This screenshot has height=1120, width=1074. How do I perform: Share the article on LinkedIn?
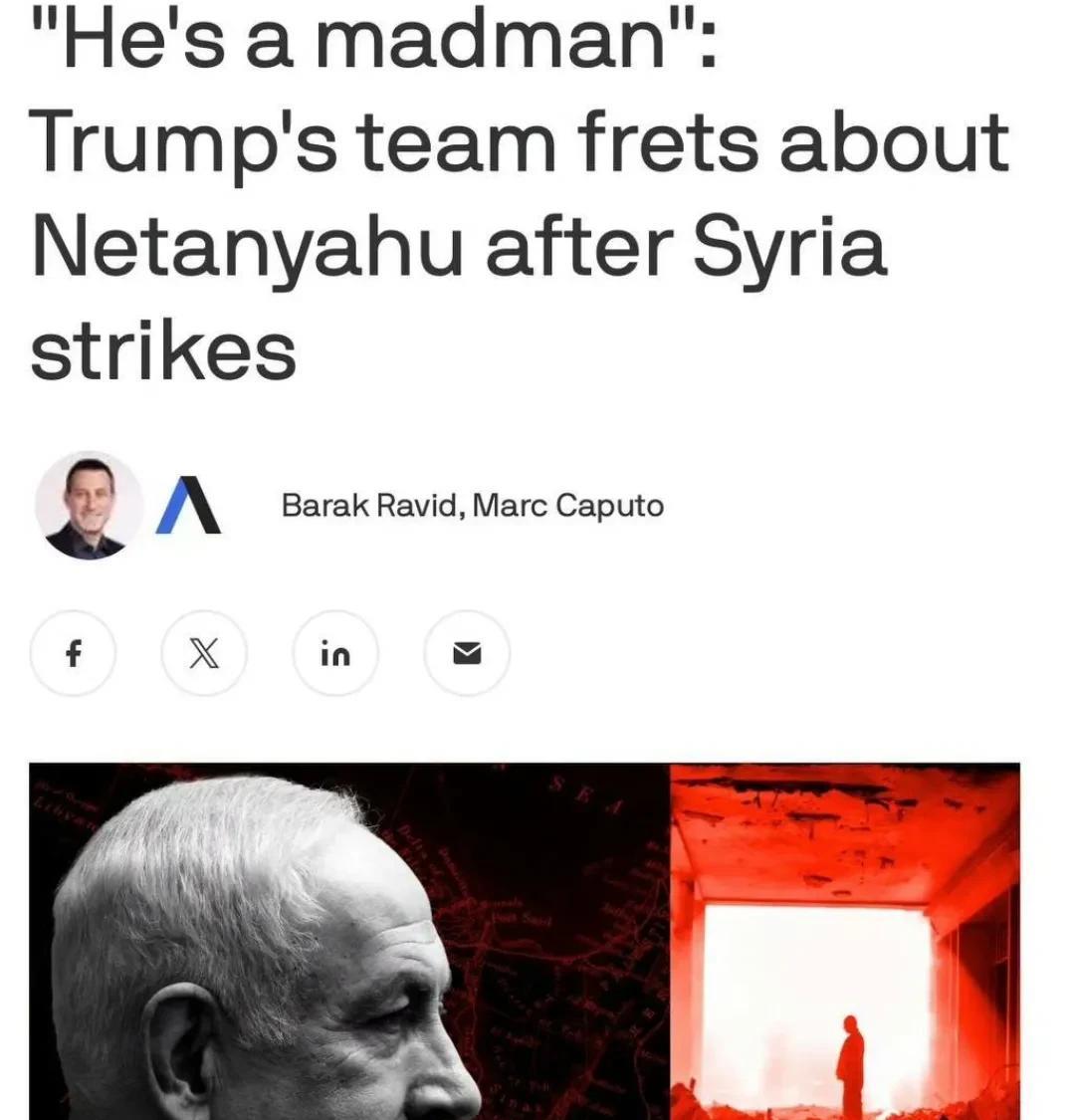pos(335,653)
